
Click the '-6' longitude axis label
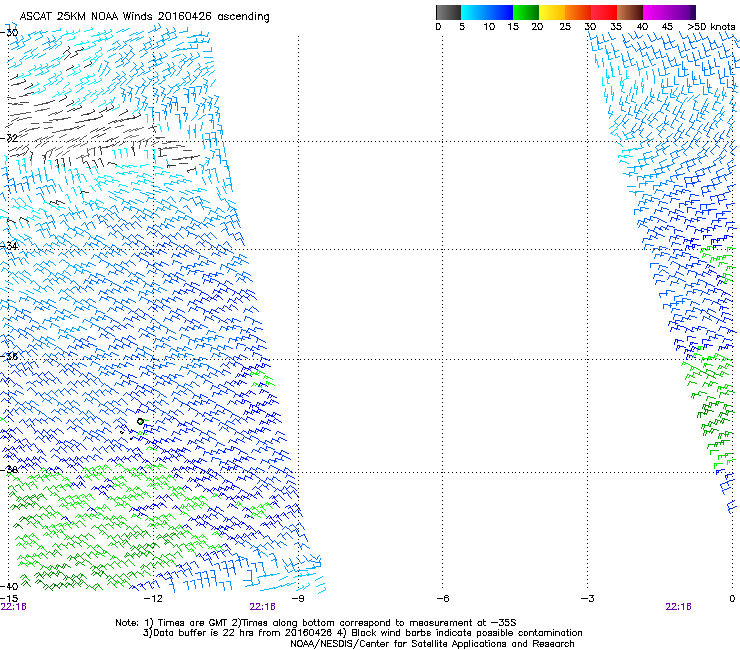[x=442, y=599]
